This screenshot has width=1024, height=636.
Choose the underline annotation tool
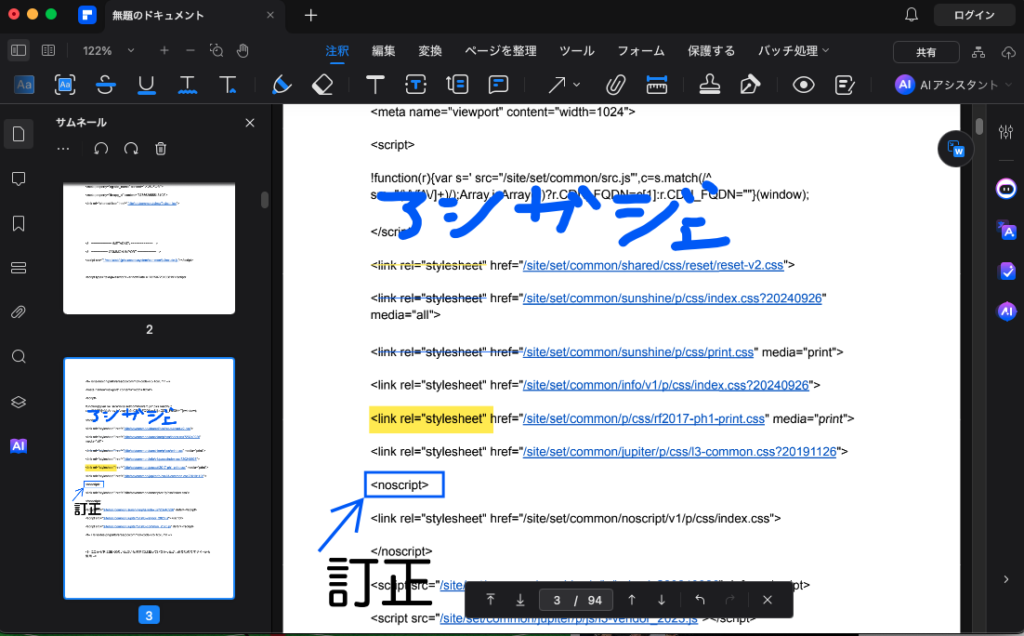tap(146, 85)
